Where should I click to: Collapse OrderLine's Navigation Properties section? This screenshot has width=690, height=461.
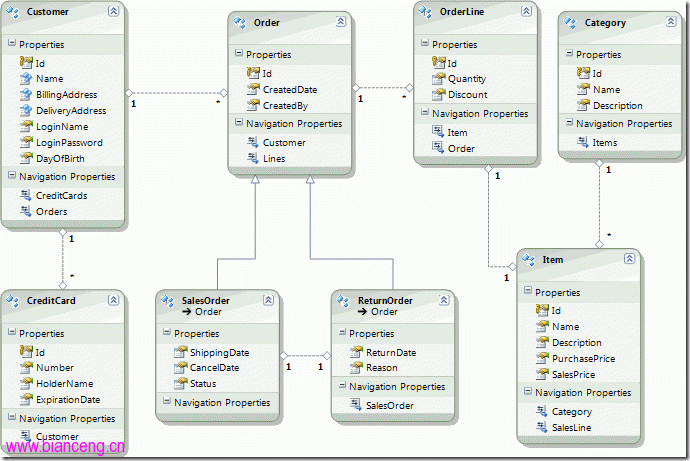(x=425, y=112)
